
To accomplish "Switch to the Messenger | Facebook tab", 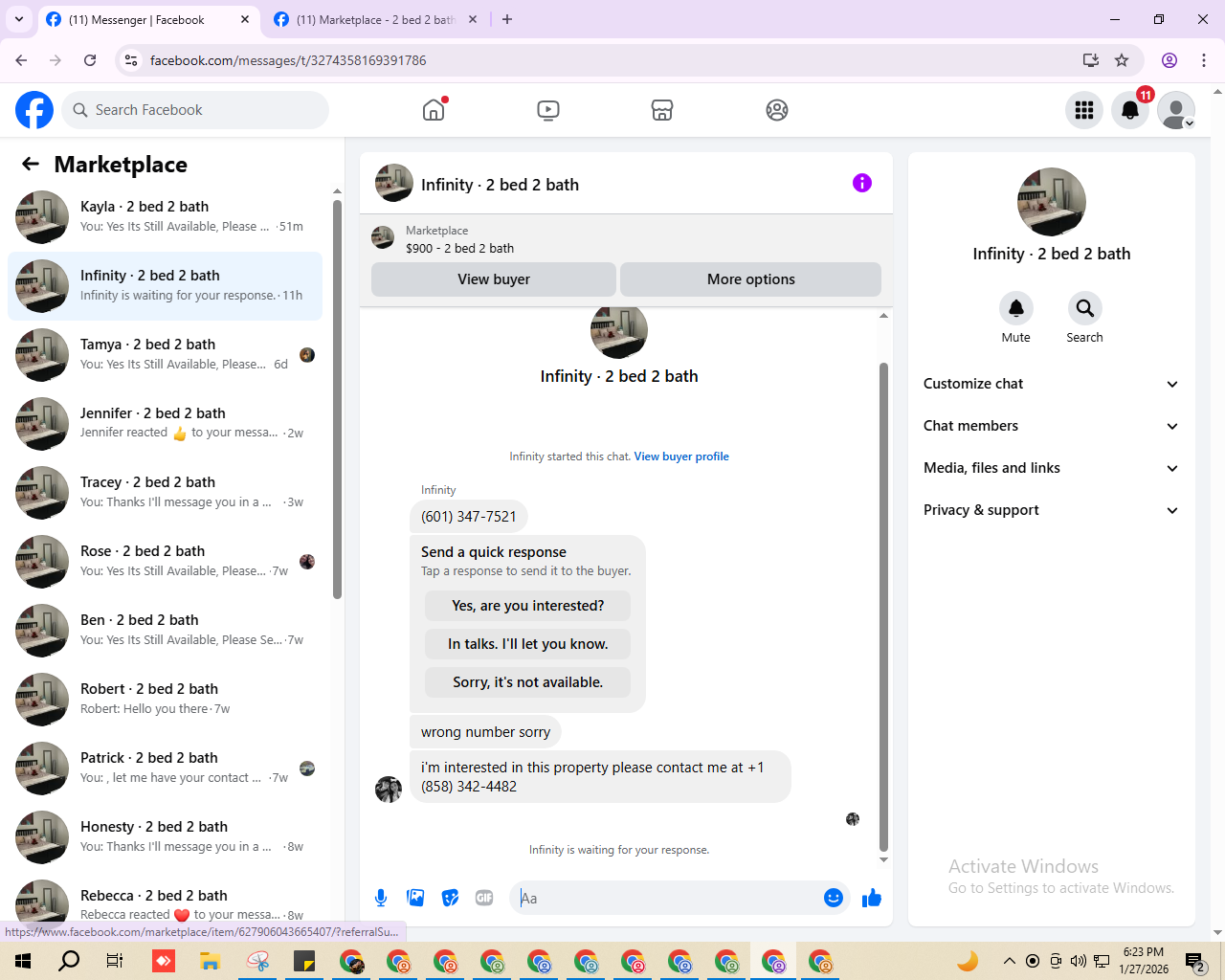I will (x=148, y=20).
